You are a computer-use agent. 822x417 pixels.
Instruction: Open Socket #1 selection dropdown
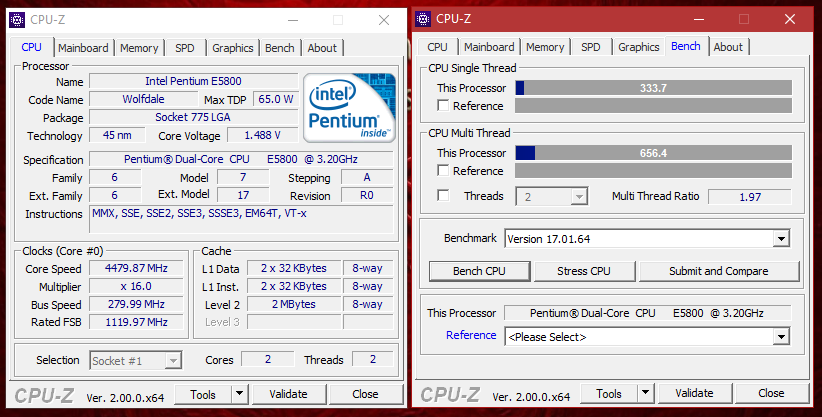click(173, 360)
